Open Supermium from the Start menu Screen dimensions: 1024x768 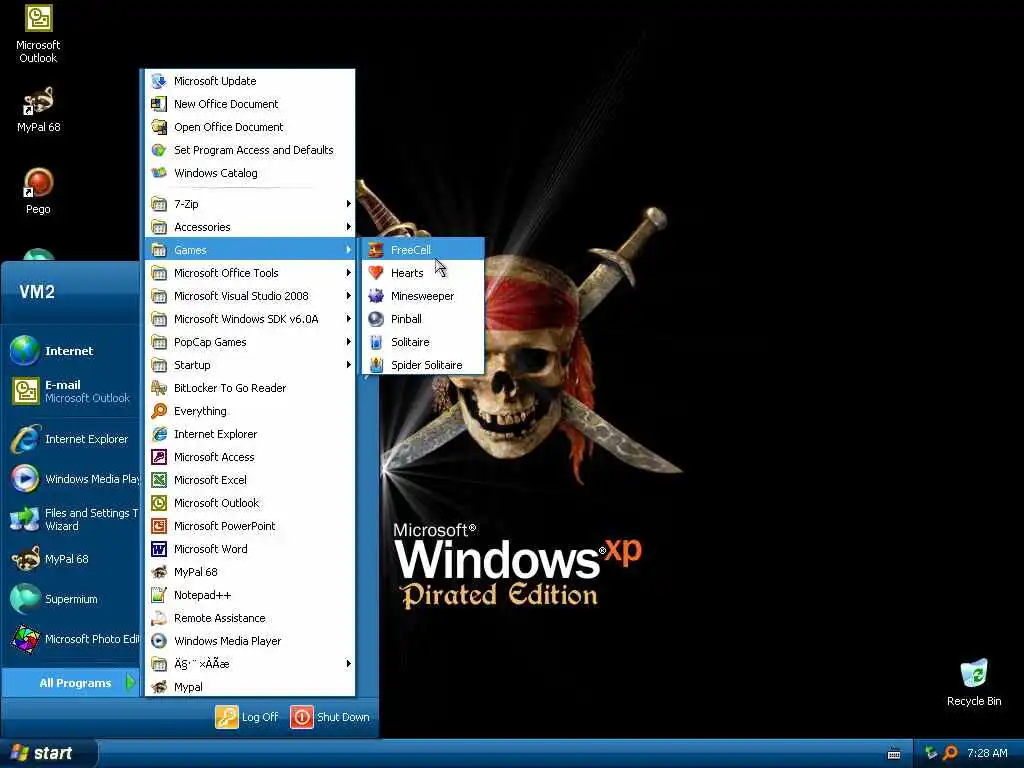71,599
